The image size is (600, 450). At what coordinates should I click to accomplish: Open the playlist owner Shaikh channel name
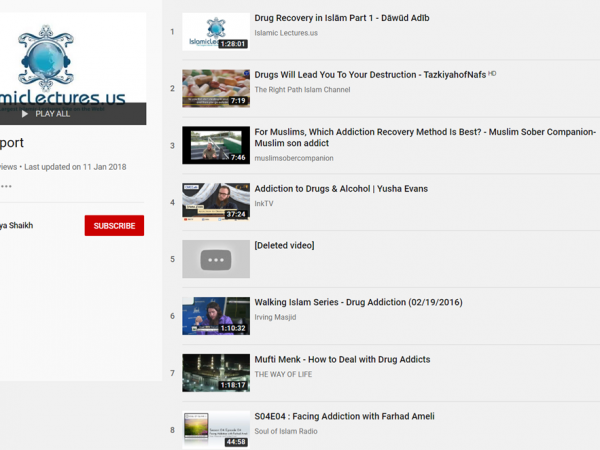(x=16, y=225)
